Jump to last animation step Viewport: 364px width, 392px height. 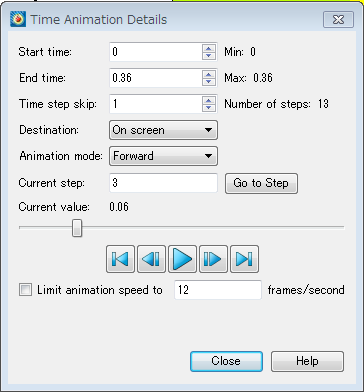(244, 259)
